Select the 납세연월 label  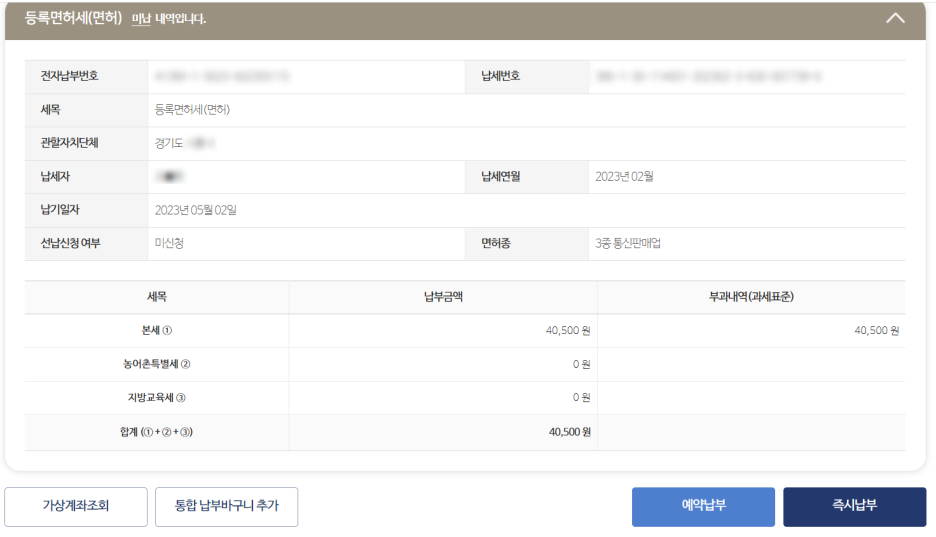[x=500, y=177]
